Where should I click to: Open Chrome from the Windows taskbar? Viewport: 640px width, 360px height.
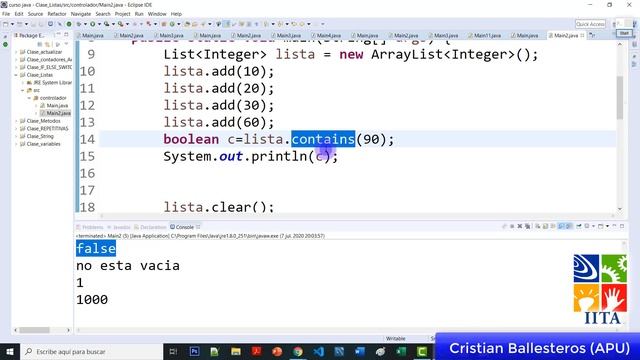298,351
